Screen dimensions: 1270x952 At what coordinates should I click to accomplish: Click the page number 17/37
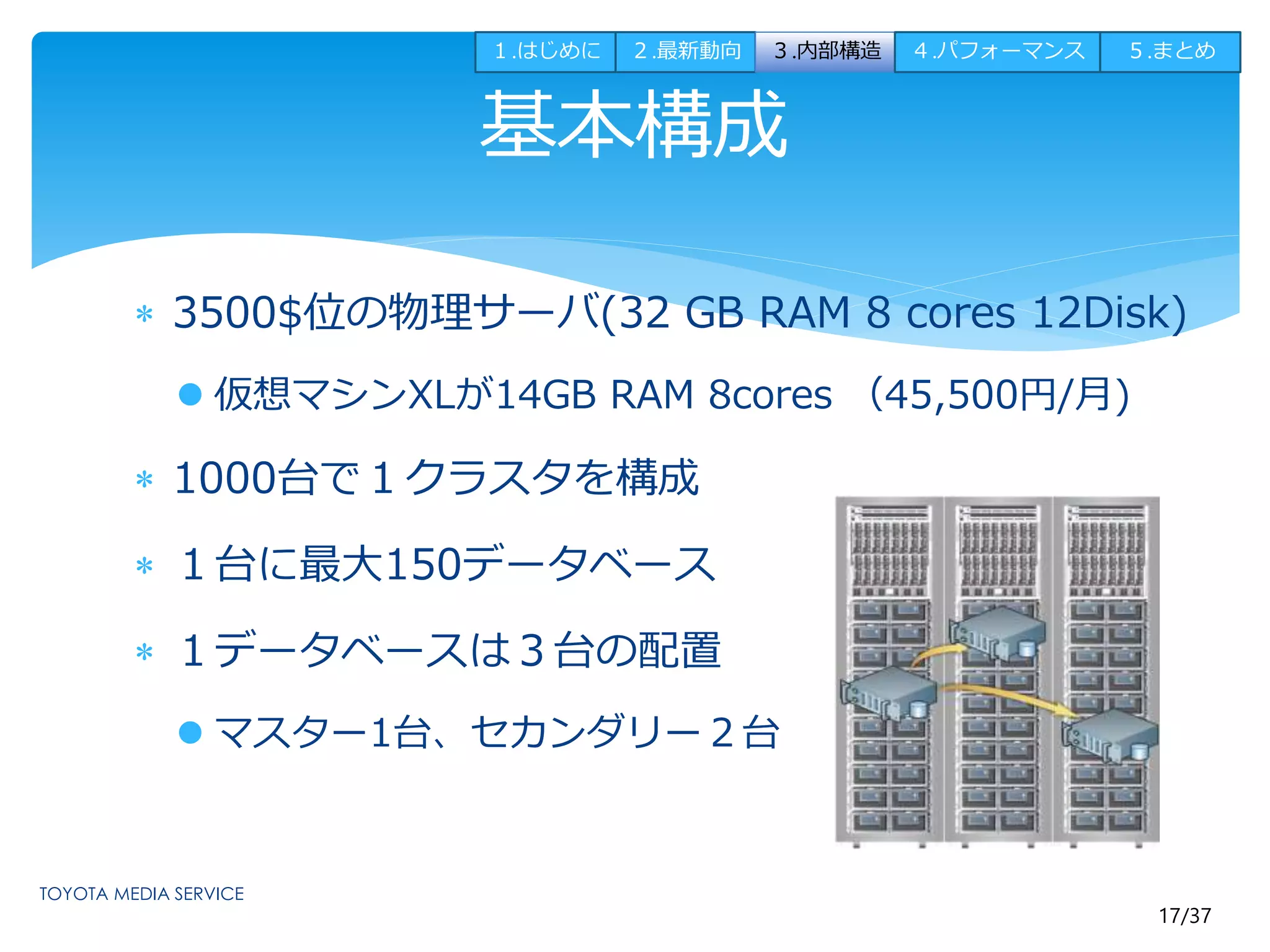[1185, 915]
